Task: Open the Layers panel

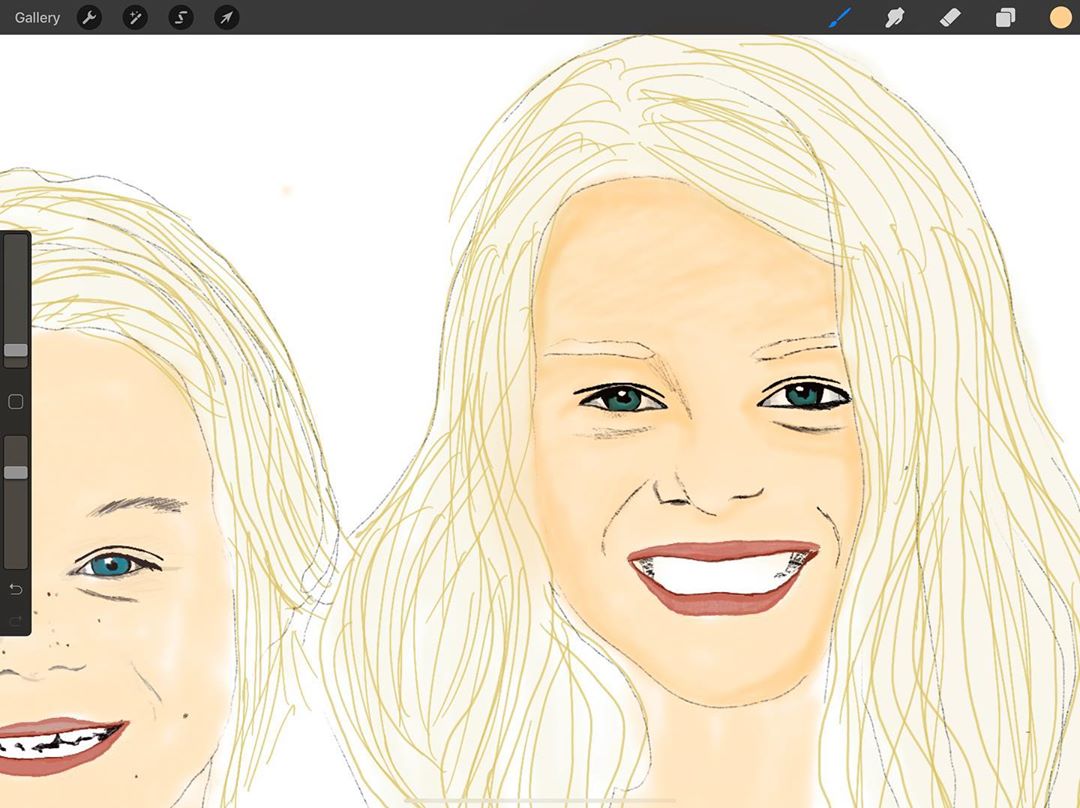Action: (1005, 17)
